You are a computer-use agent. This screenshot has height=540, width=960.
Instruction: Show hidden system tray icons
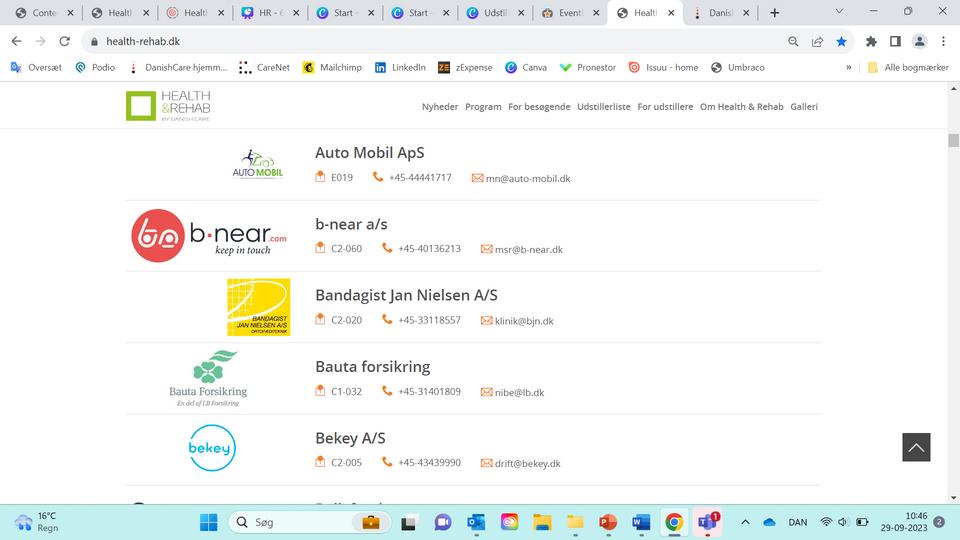745,522
